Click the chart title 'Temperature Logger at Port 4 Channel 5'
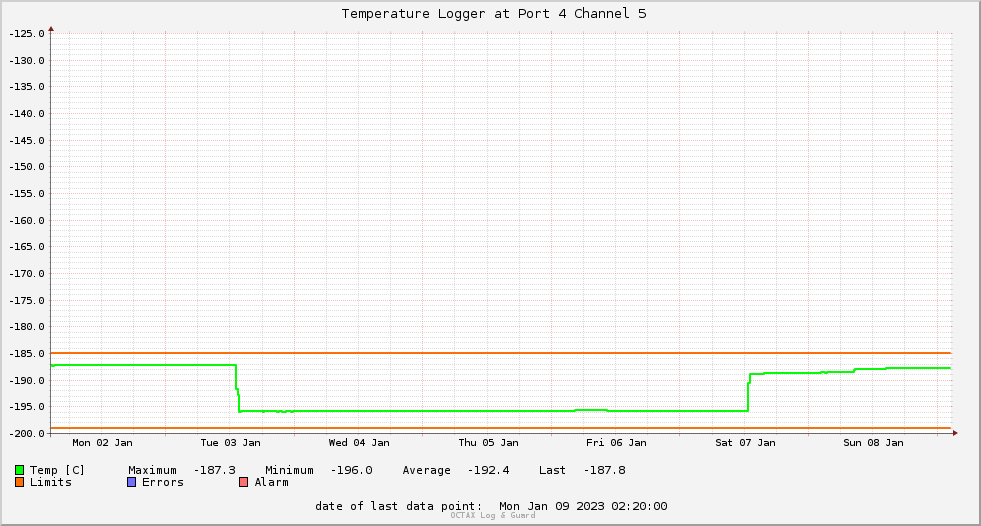This screenshot has height=526, width=981. (x=494, y=14)
